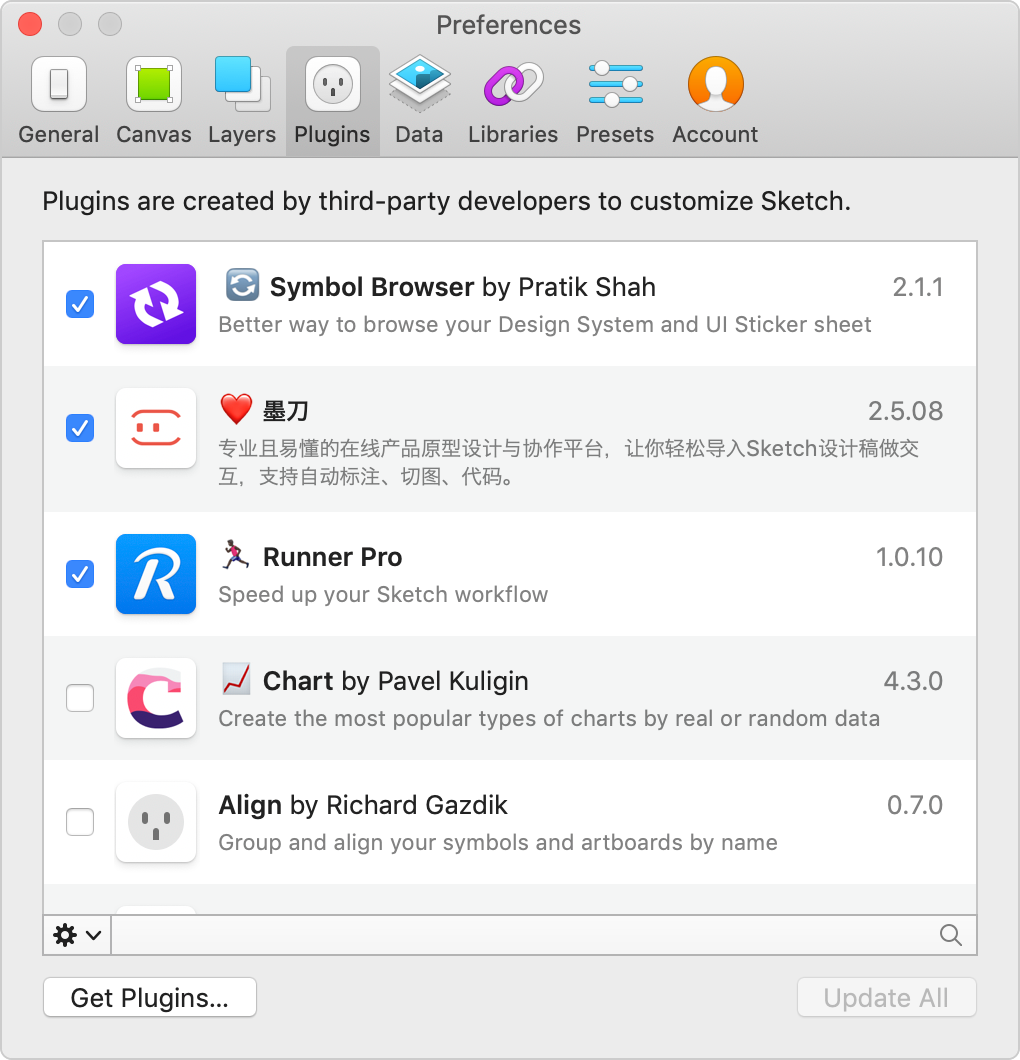
Task: Click the sync emoji beside Symbol Browser
Action: 242,285
